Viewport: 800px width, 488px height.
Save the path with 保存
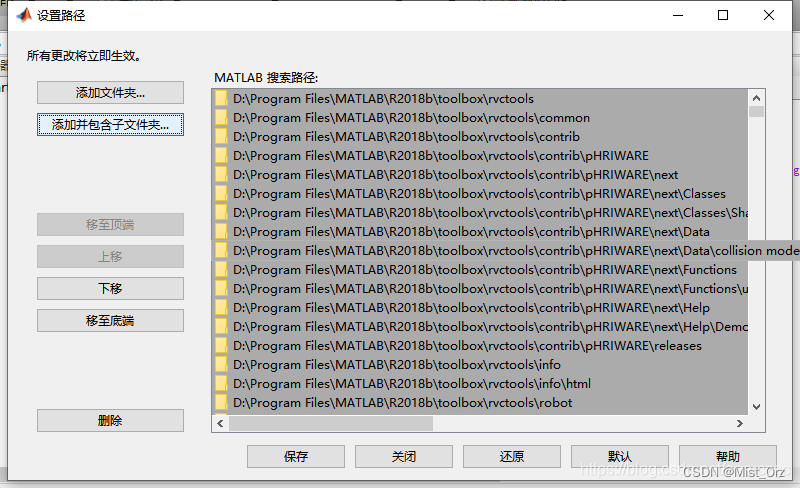(x=296, y=456)
